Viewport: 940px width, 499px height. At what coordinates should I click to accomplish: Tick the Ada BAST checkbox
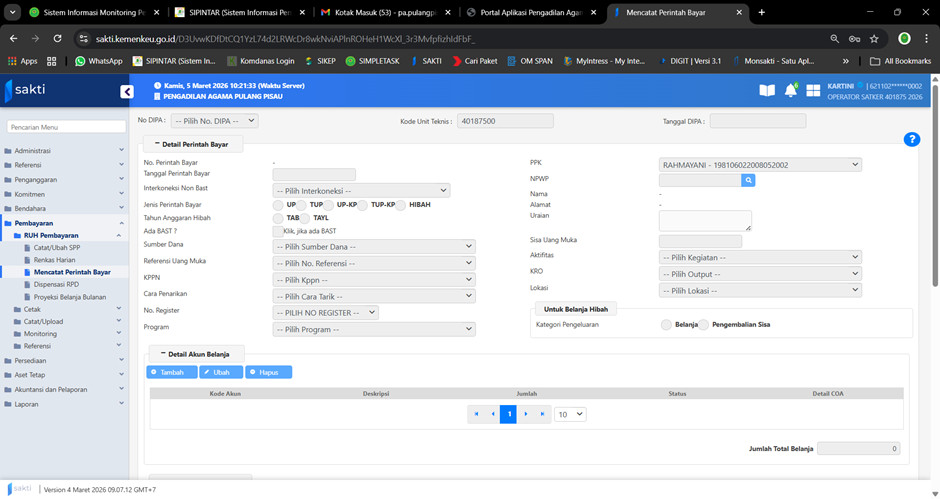[278, 231]
